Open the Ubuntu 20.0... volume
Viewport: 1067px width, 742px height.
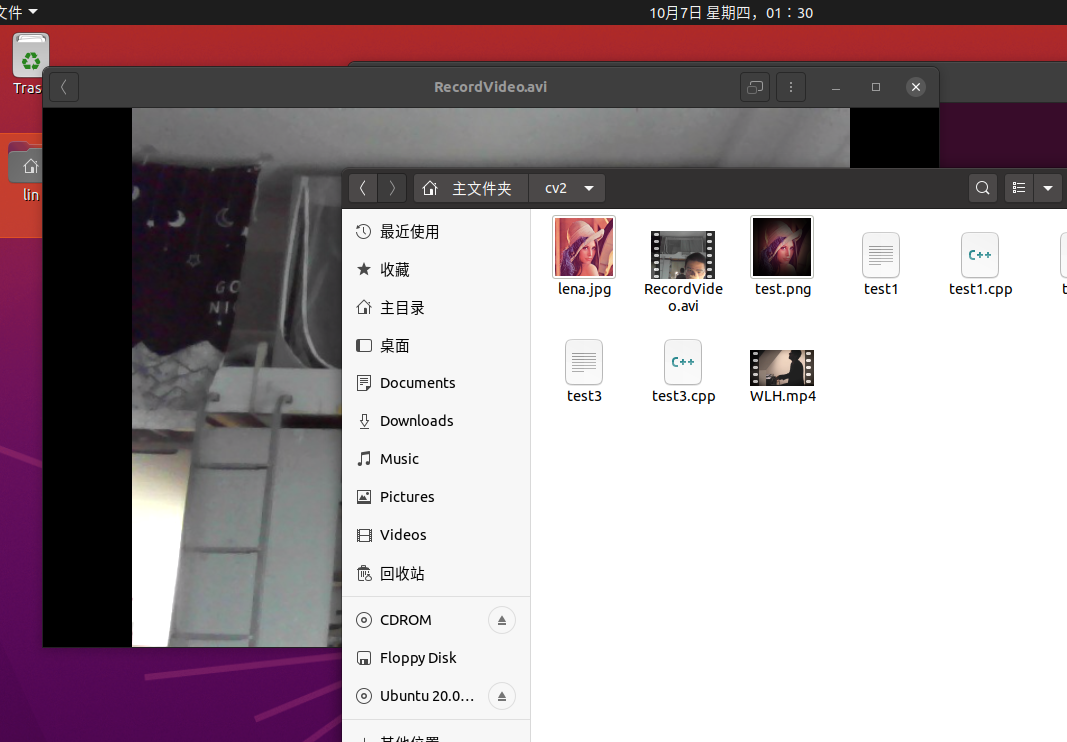(436, 696)
